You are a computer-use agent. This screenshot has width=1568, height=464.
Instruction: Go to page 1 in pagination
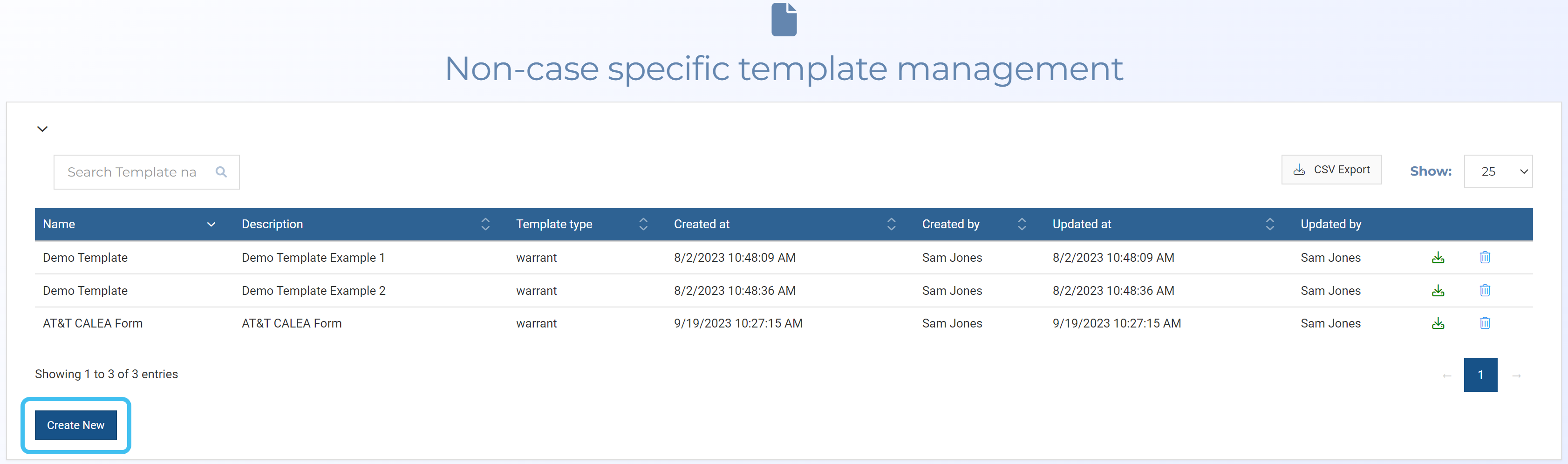pos(1480,375)
